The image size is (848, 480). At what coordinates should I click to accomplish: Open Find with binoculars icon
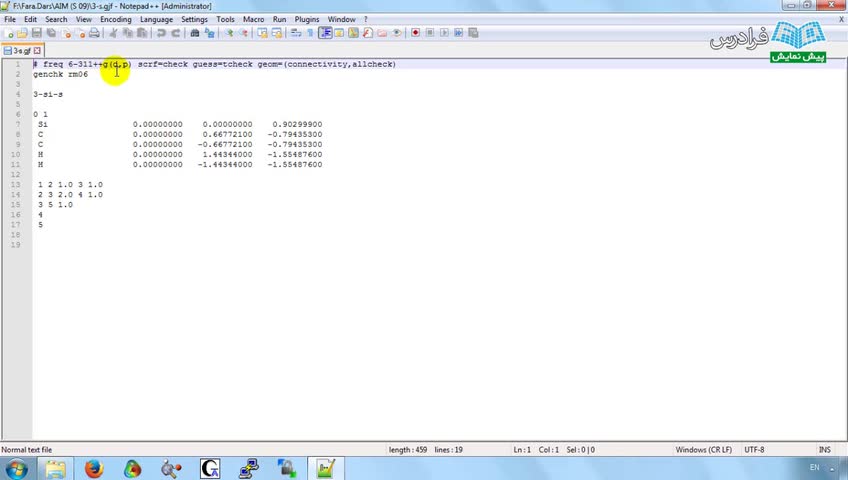[195, 34]
